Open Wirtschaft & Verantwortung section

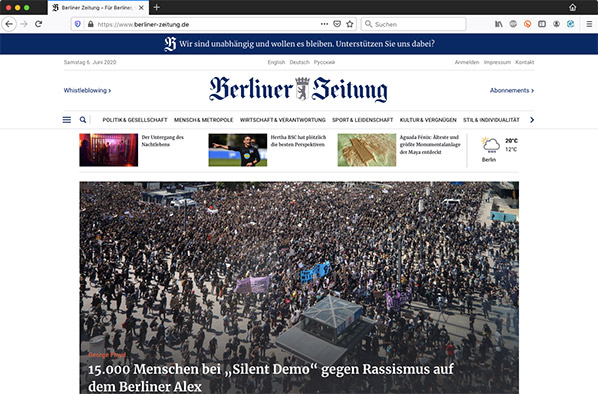[283, 120]
